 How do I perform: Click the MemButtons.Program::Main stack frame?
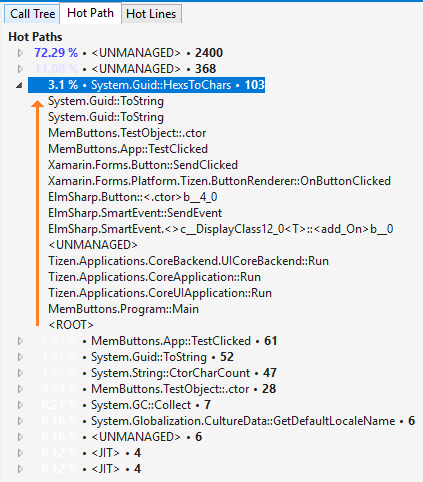pos(123,309)
